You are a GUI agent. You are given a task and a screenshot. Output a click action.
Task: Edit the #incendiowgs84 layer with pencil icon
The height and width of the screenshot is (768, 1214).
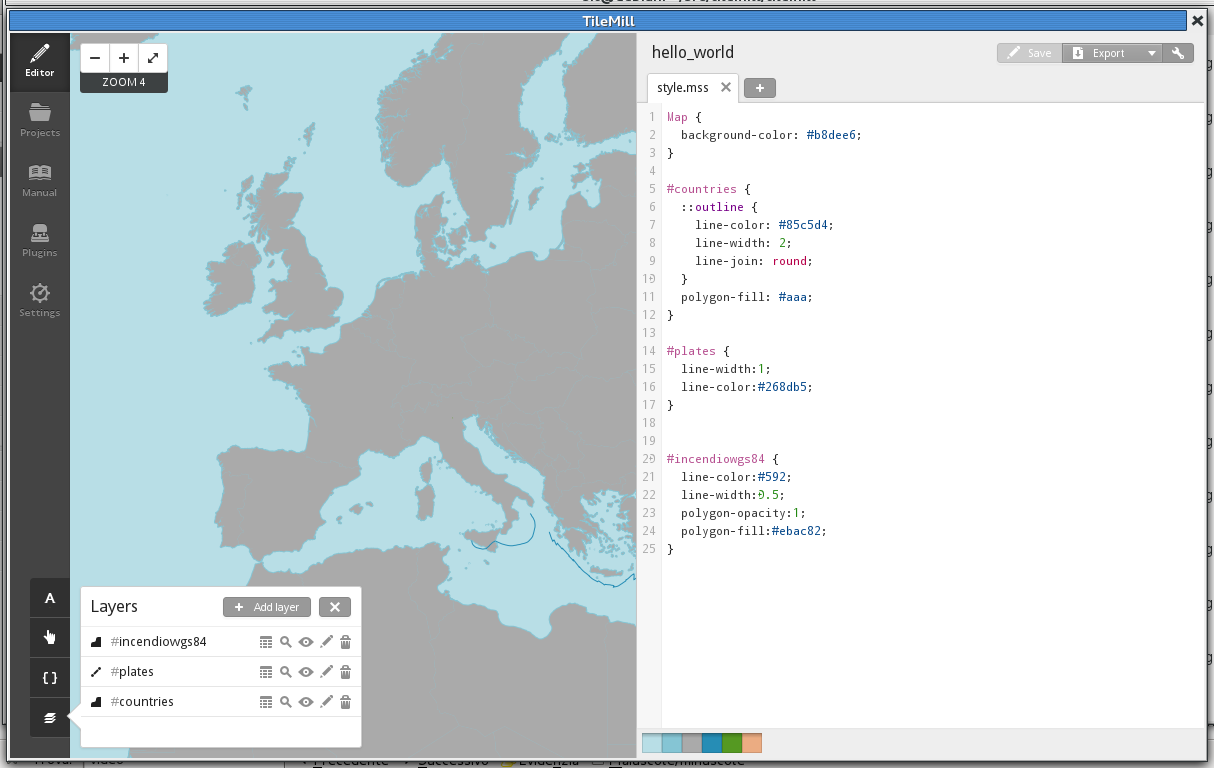click(x=326, y=642)
